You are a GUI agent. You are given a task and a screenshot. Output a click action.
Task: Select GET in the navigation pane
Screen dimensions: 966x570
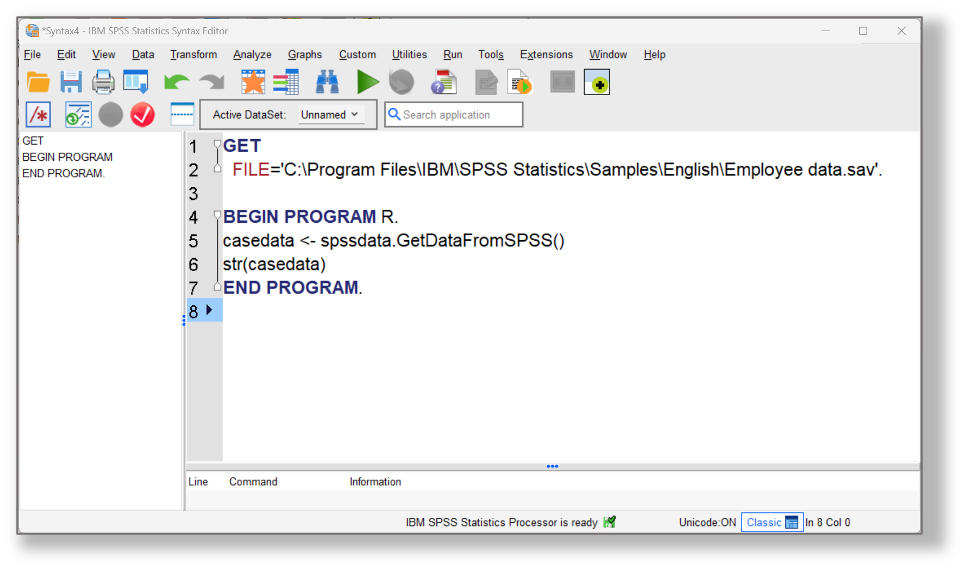(x=33, y=140)
